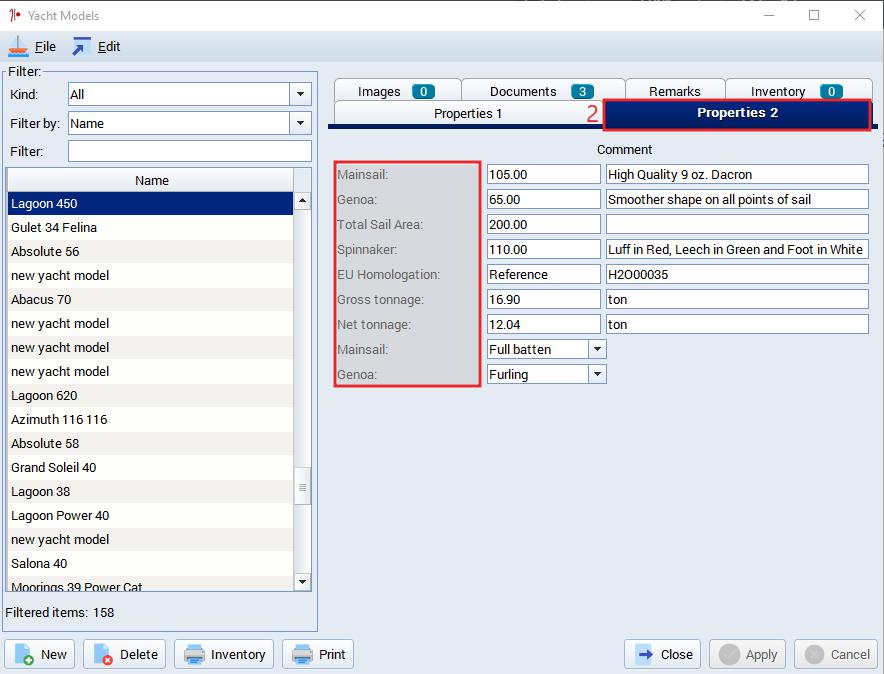Switch to the Inventory tab
Image resolution: width=884 pixels, height=674 pixels.
point(798,91)
